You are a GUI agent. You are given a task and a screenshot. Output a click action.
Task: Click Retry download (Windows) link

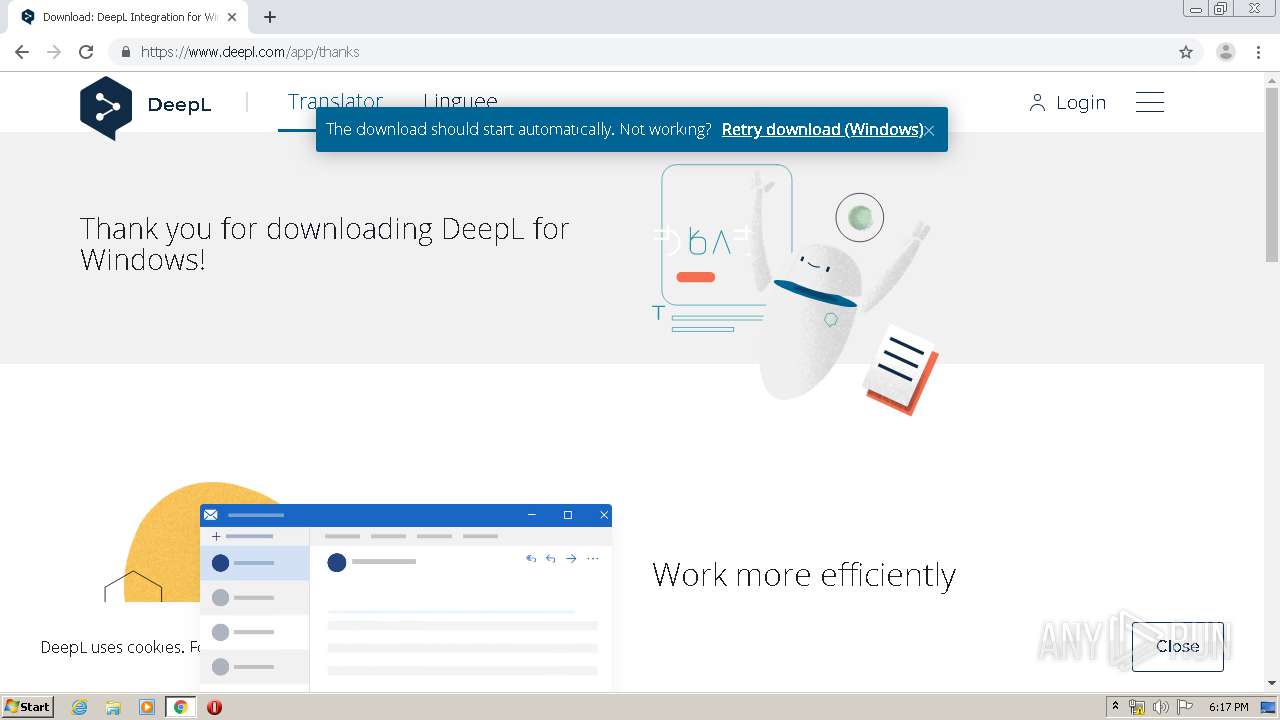[x=822, y=129]
